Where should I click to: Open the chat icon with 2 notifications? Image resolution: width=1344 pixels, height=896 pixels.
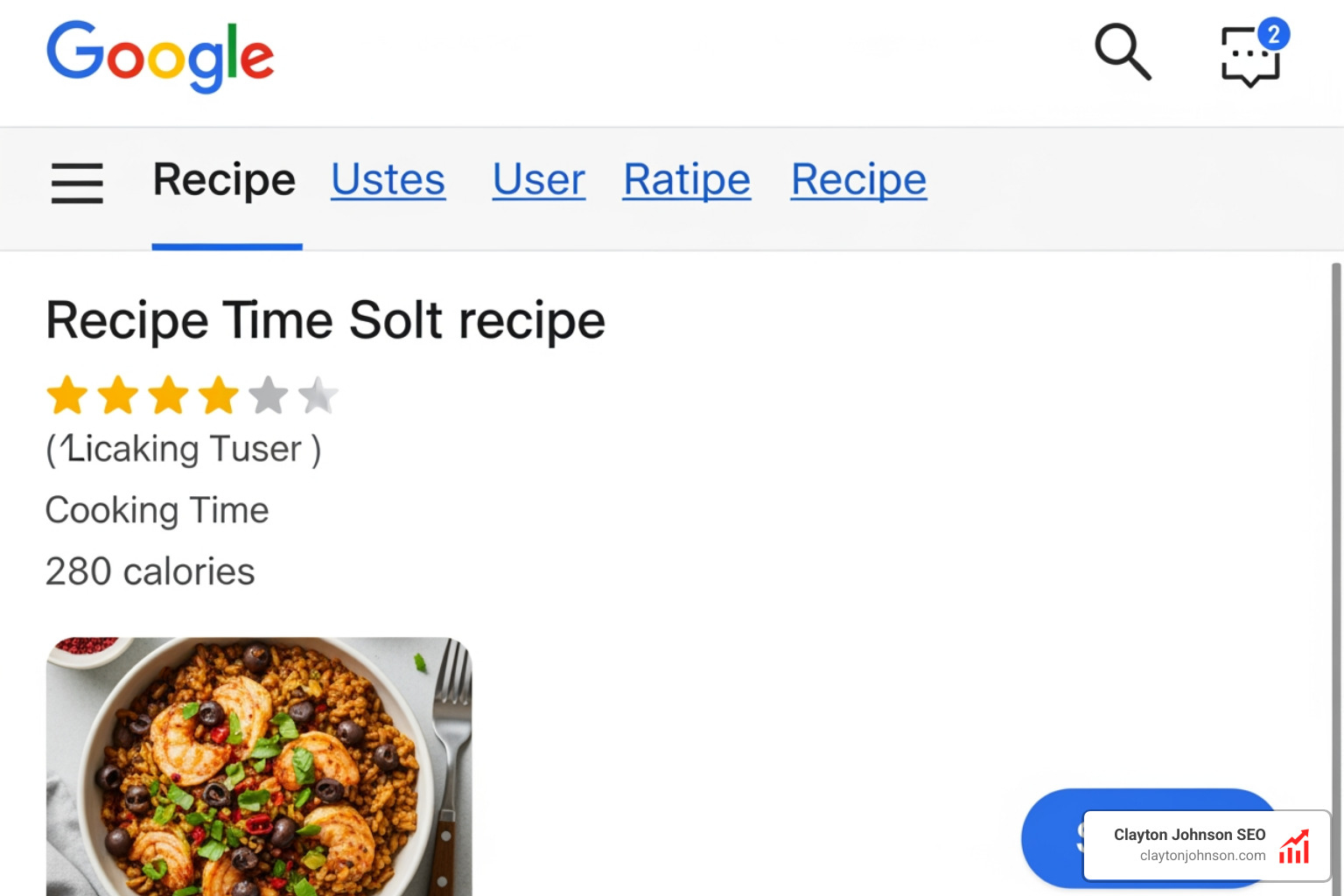click(x=1249, y=59)
